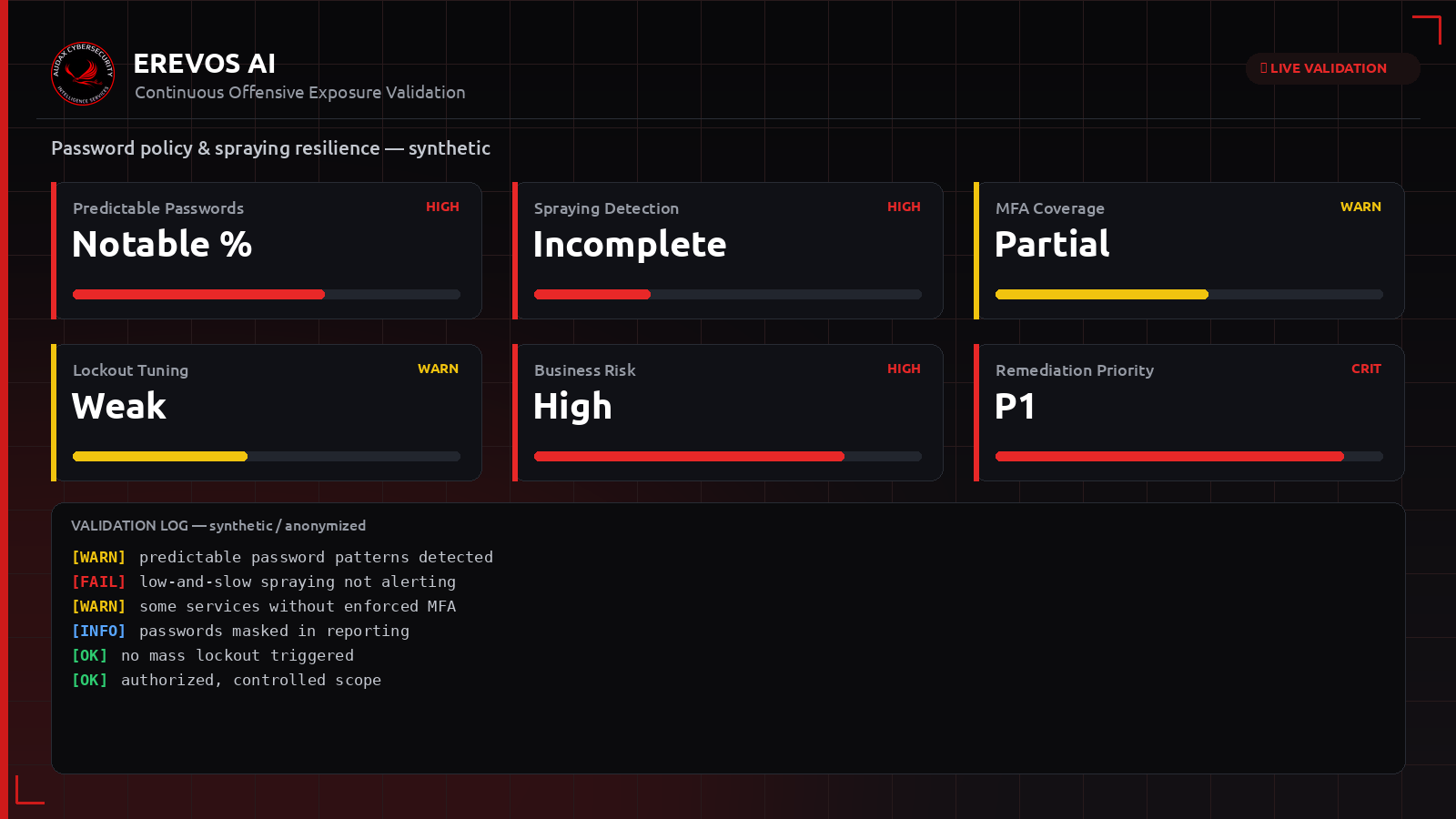Select log line 'low-and-slow spraying not alerting'
Viewport: 1456px width, 819px height.
[x=298, y=581]
